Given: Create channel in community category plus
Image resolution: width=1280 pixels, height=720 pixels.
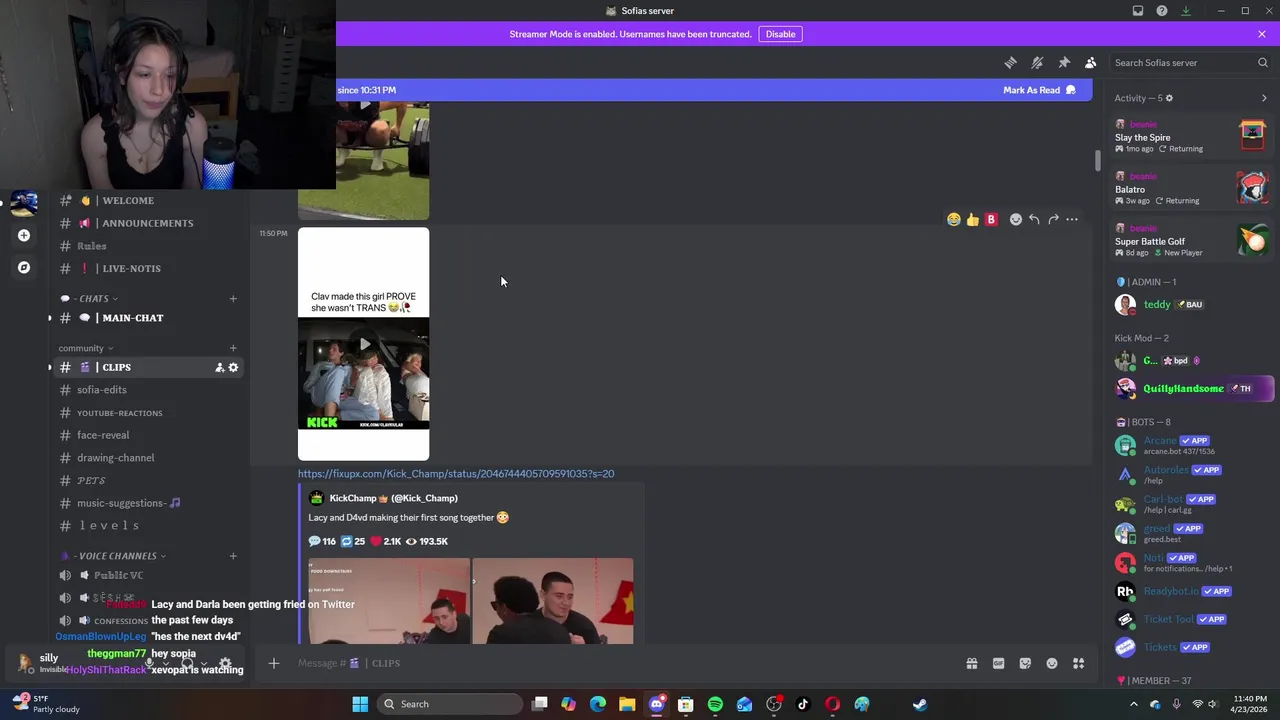Looking at the screenshot, I should pyautogui.click(x=233, y=348).
